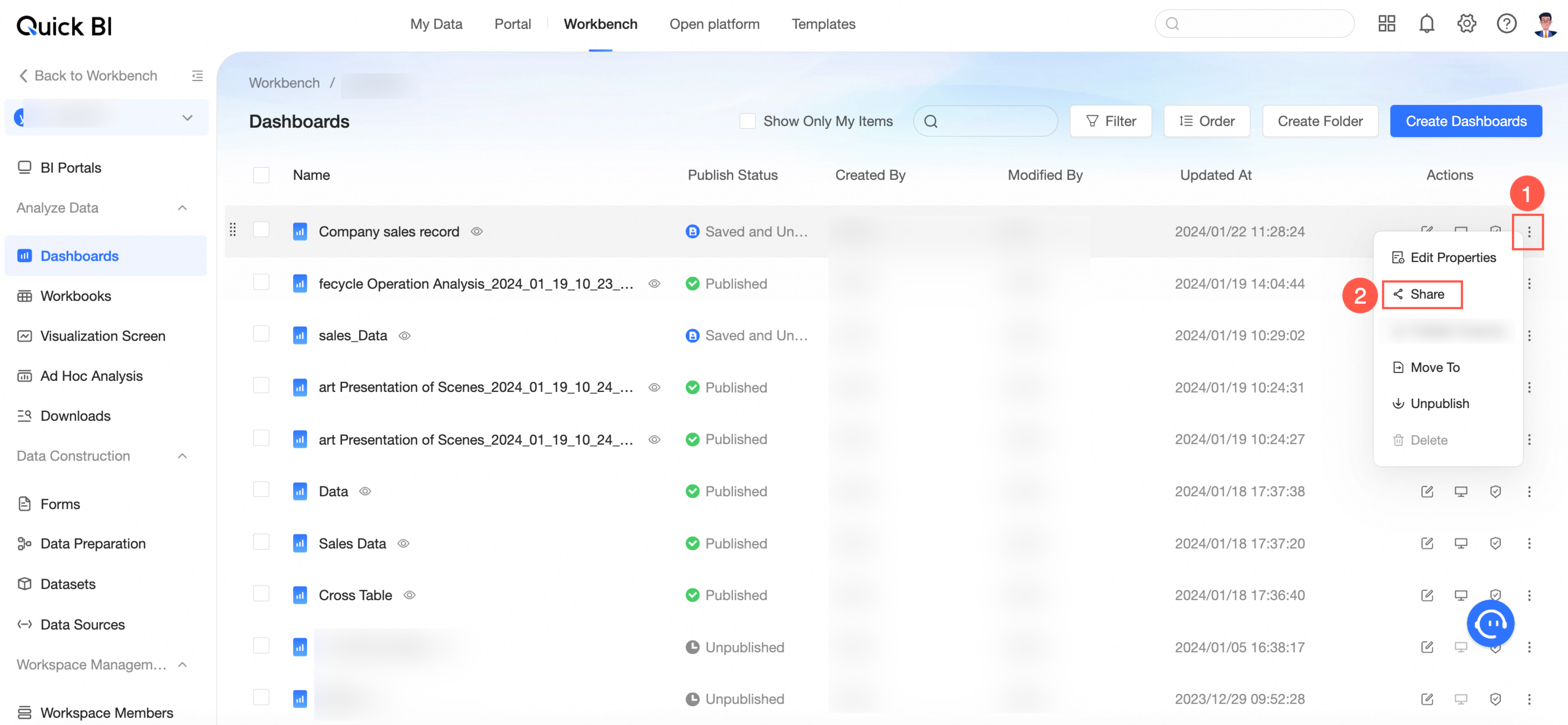Open the Open platform tab
This screenshot has height=725, width=1568.
[715, 24]
